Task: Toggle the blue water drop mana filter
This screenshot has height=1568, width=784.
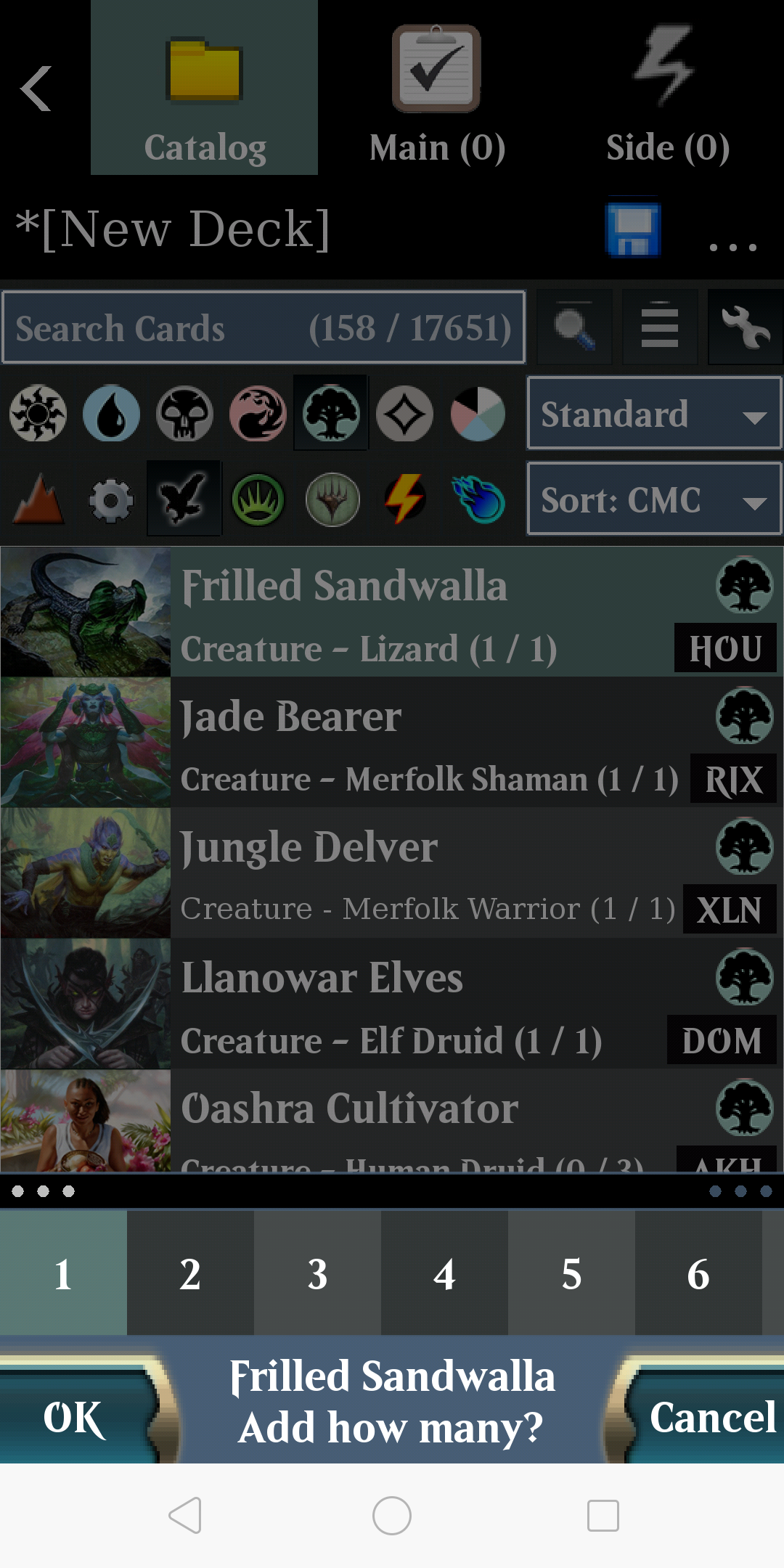Action: [111, 414]
